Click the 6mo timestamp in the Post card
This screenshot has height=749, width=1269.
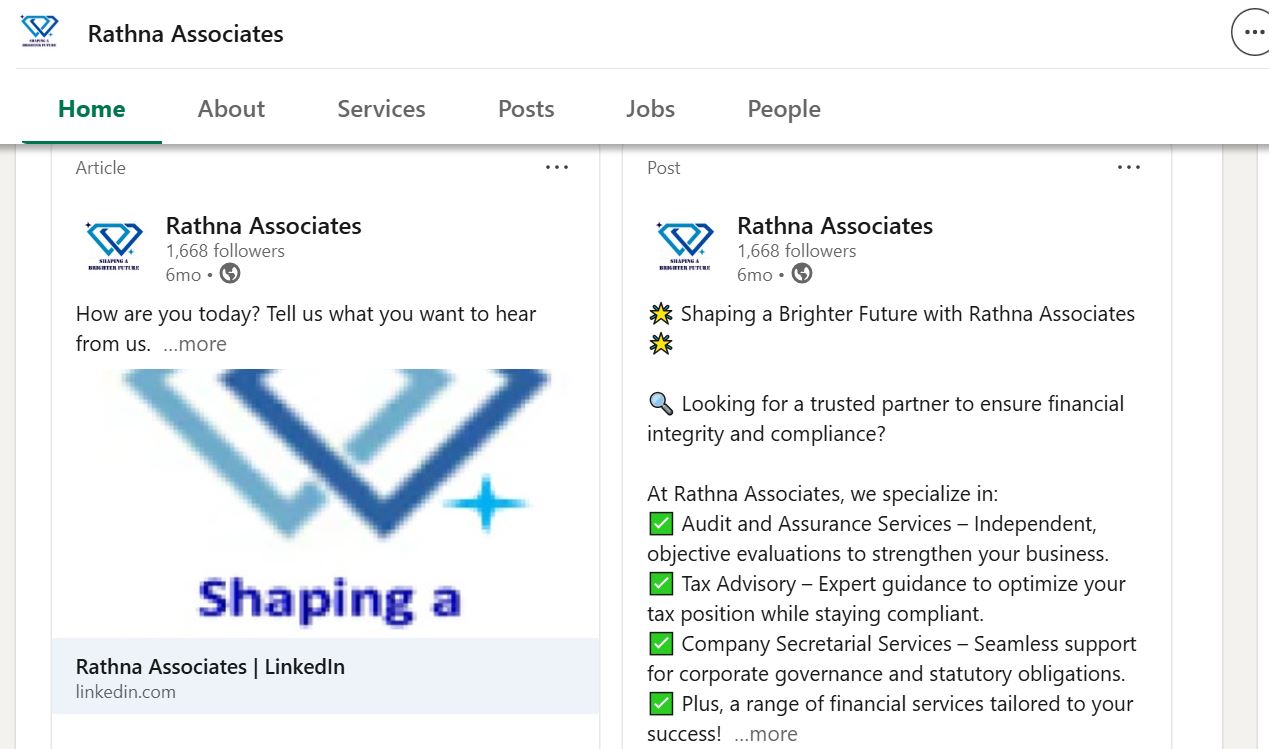[755, 275]
